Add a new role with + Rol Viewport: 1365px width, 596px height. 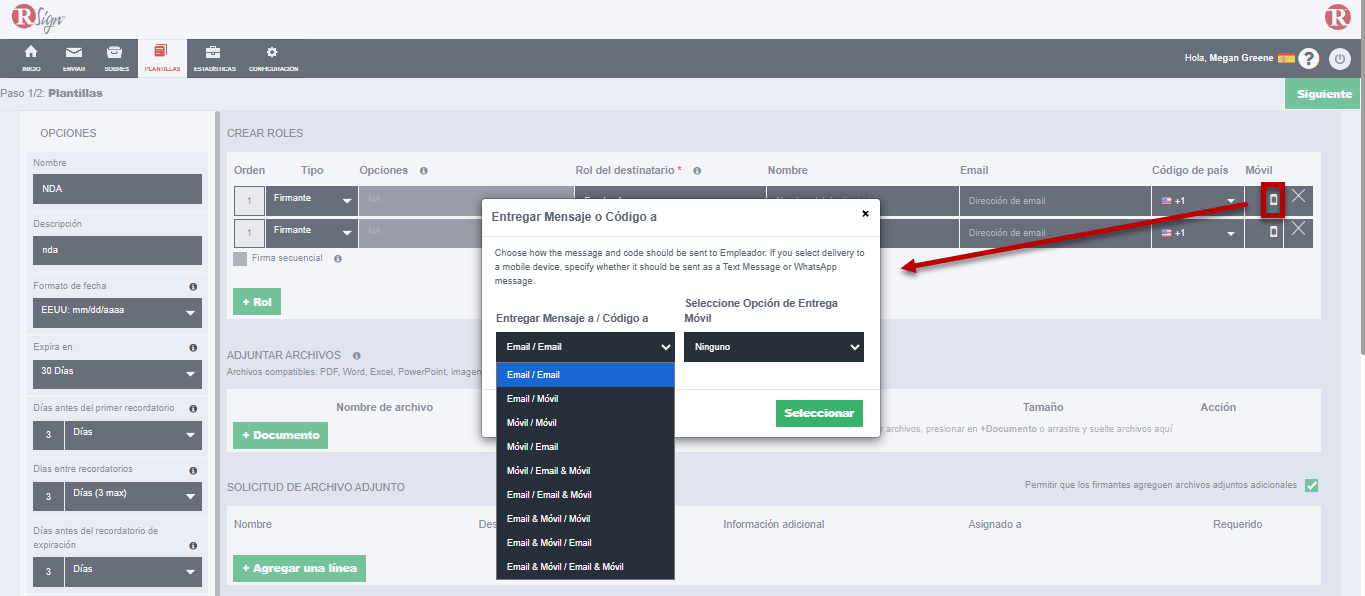(x=256, y=302)
